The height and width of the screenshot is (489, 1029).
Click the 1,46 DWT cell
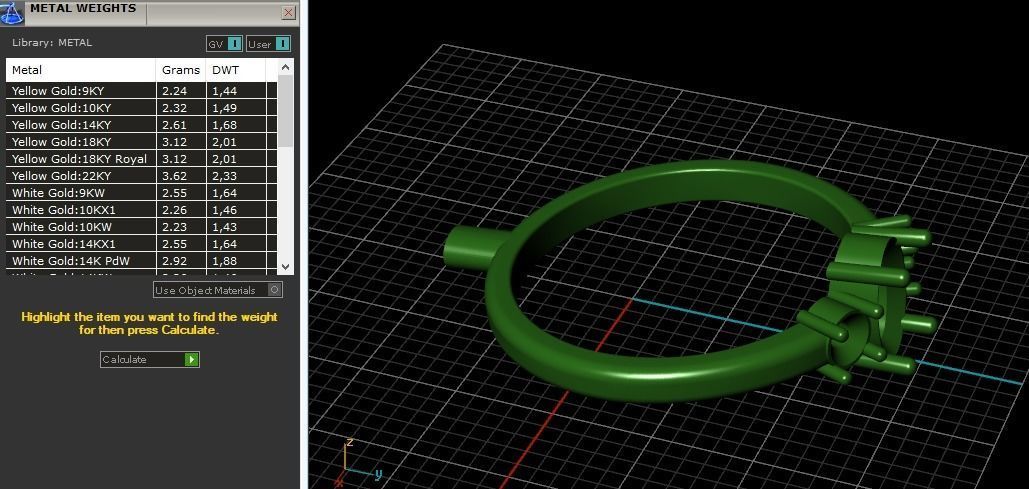pos(236,210)
